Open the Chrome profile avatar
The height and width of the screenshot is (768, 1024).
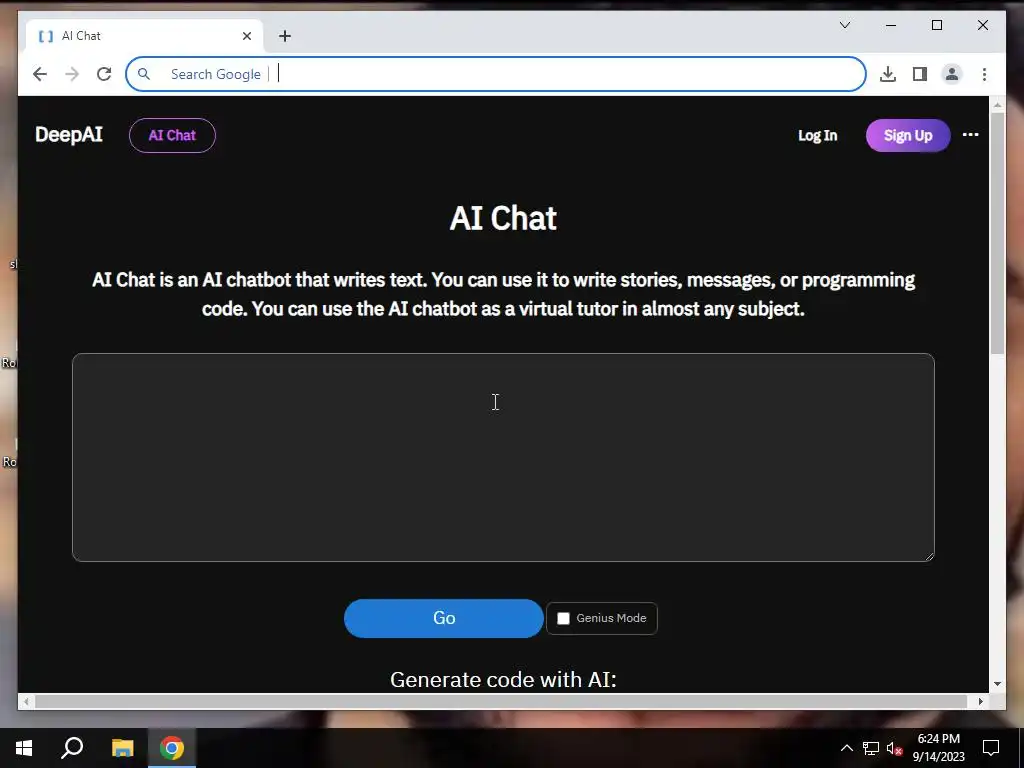click(x=952, y=74)
